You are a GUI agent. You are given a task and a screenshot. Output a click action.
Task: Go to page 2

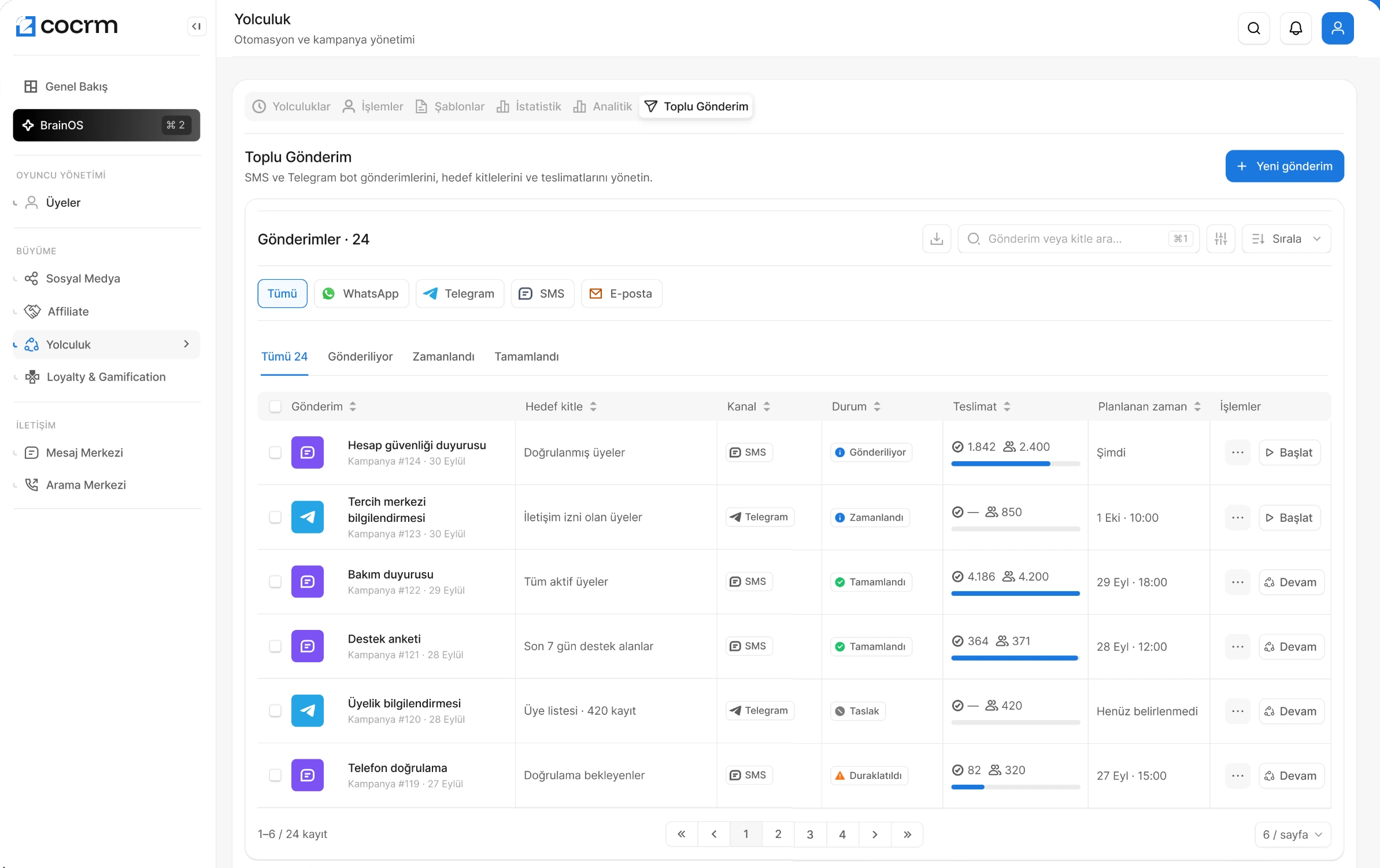[x=778, y=834]
